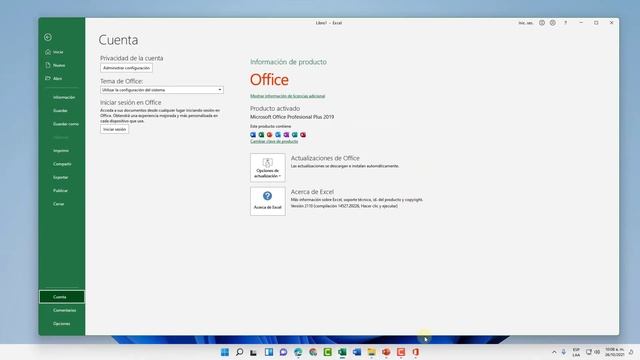The height and width of the screenshot is (360, 640).
Task: Click the sign-in text in the title bar
Action: [x=526, y=23]
